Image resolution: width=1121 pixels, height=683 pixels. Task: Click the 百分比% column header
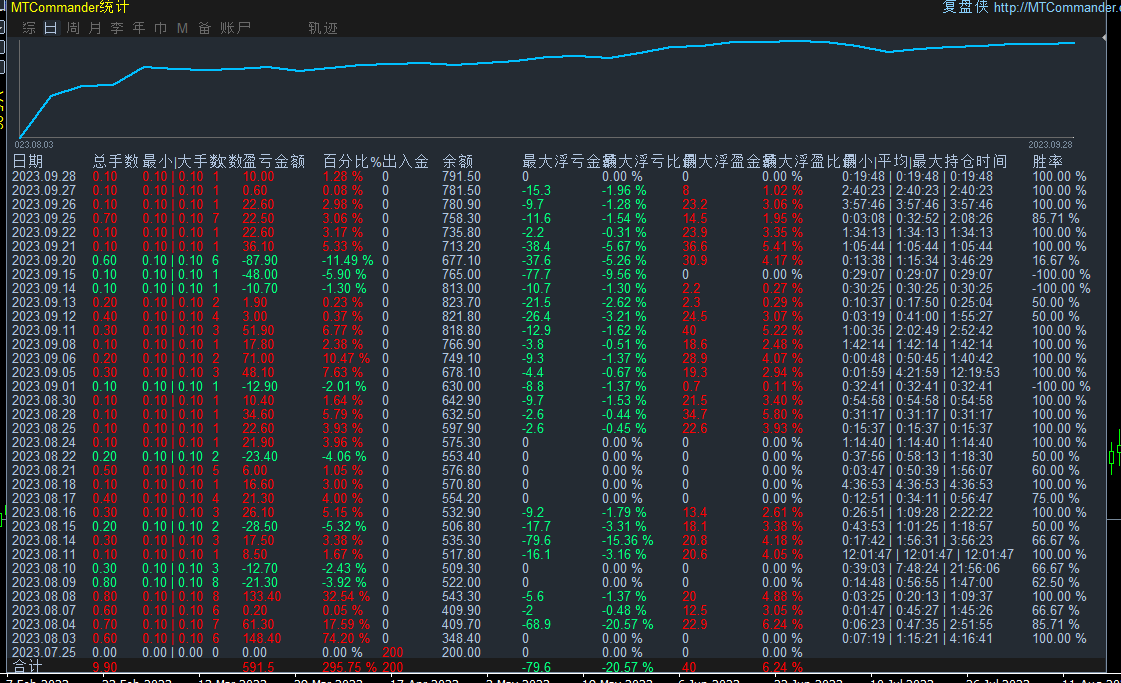pyautogui.click(x=352, y=162)
